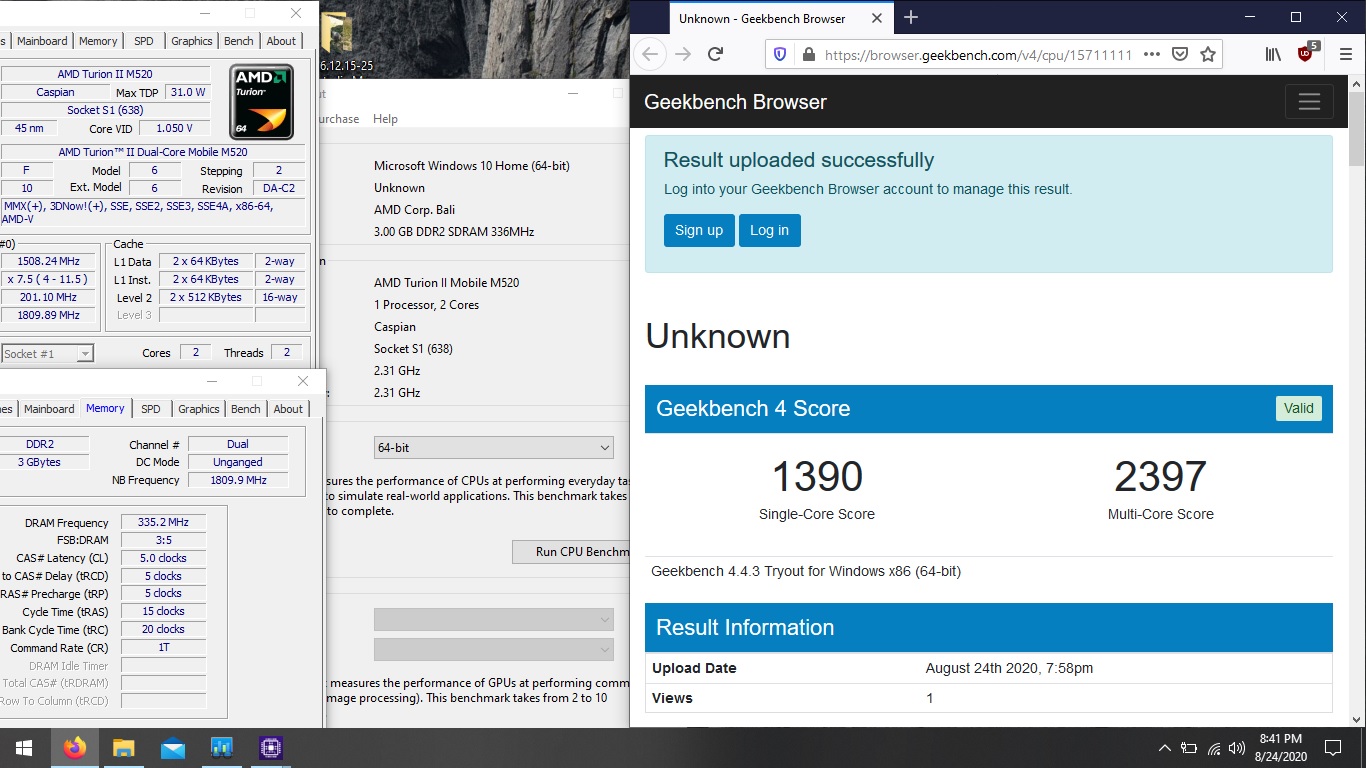Open File Explorer from the taskbar
This screenshot has width=1366, height=768.
click(x=123, y=748)
